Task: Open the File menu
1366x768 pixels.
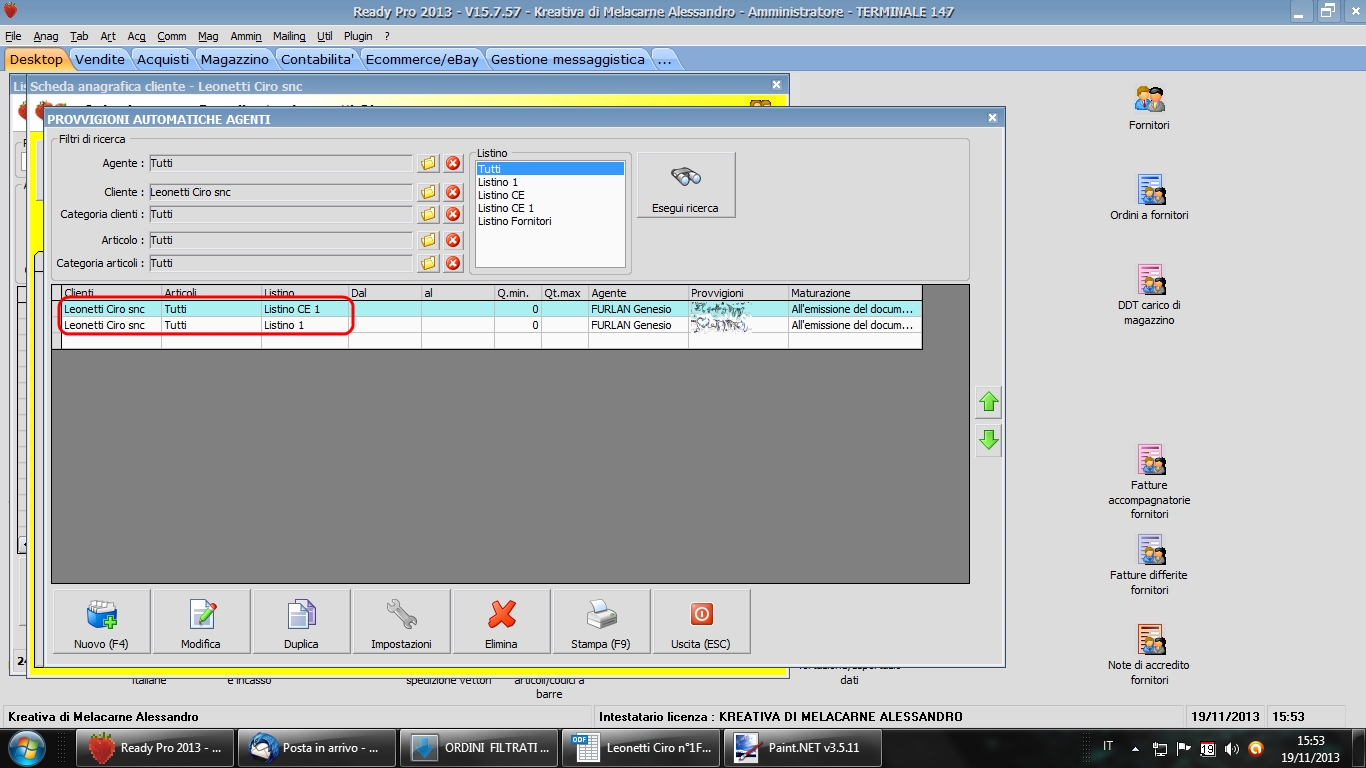Action: [13, 36]
